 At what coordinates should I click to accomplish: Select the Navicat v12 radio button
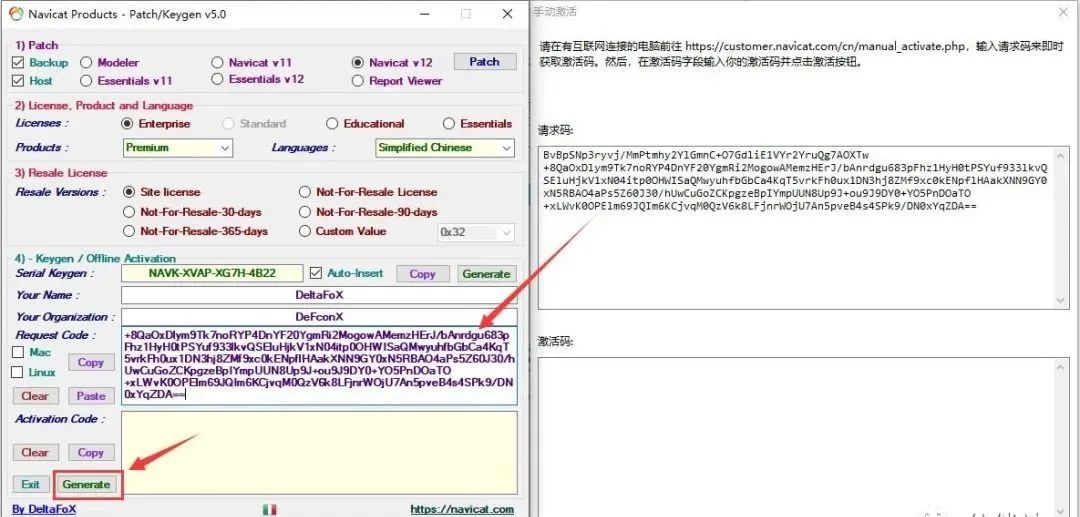point(357,63)
